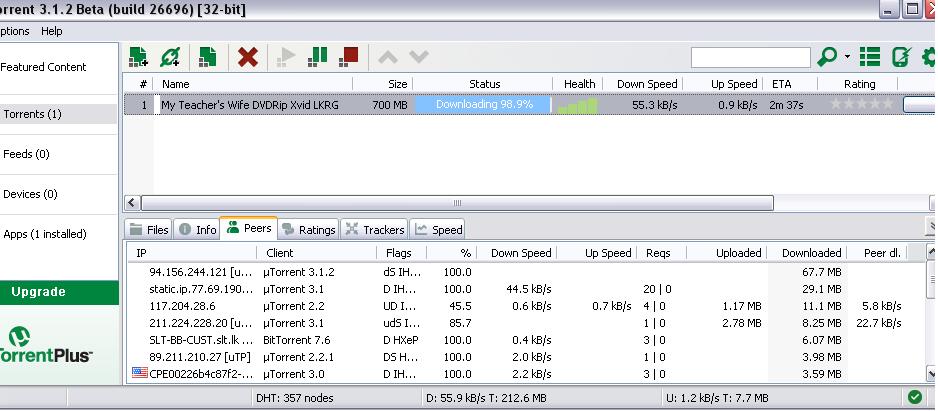Sort peers by Reqs column header
The width and height of the screenshot is (938, 411).
662,252
